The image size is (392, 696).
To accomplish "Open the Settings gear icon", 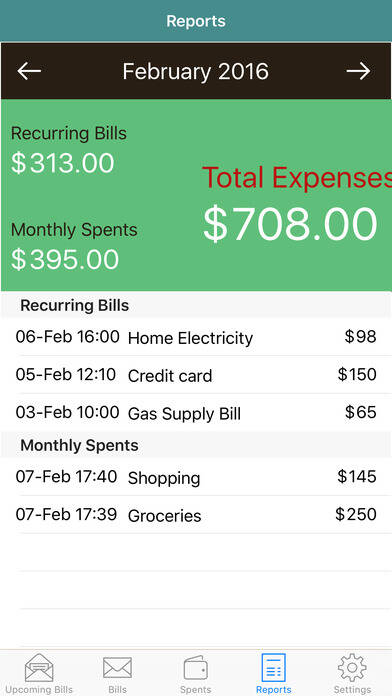I will click(x=352, y=668).
